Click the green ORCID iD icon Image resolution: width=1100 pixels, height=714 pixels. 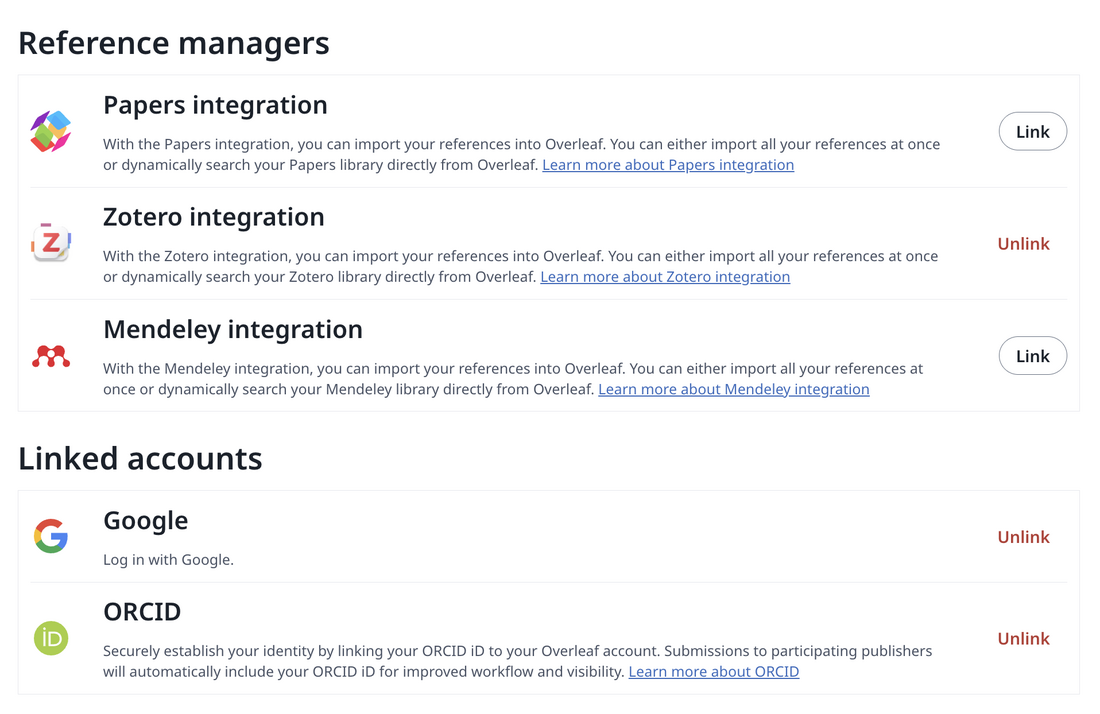pyautogui.click(x=51, y=638)
